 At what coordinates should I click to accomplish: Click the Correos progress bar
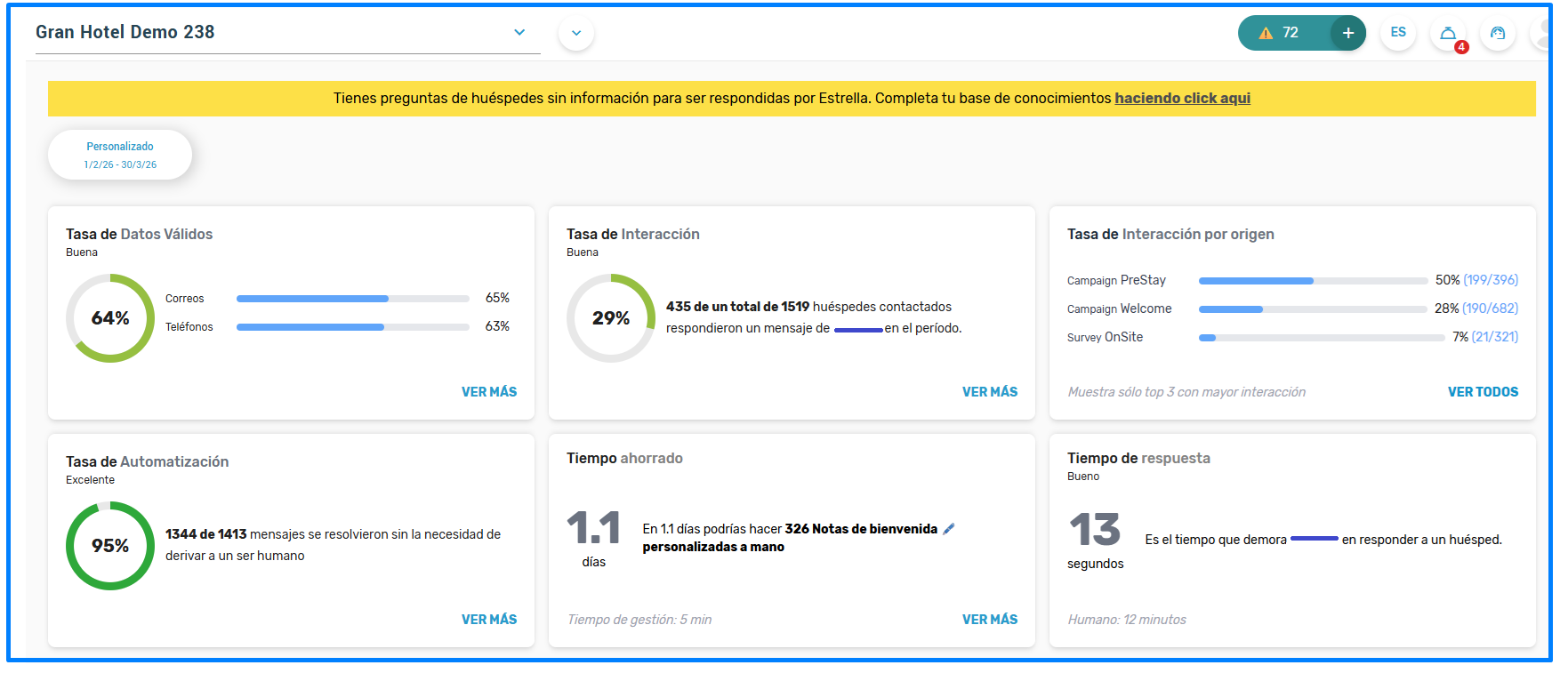(352, 299)
